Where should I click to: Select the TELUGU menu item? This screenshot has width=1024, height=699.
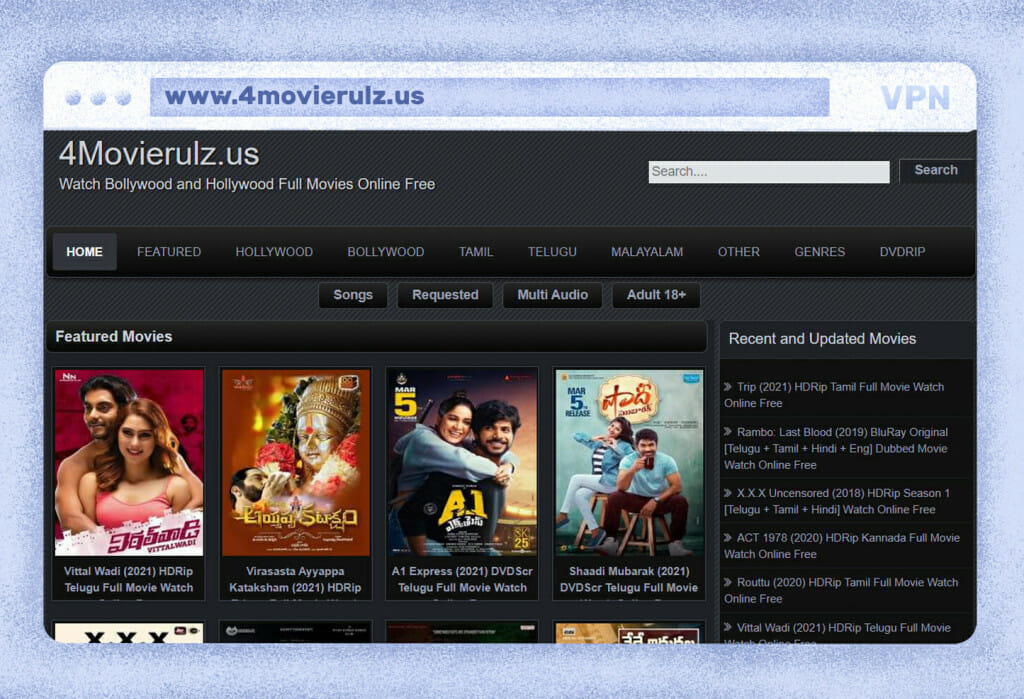[552, 252]
